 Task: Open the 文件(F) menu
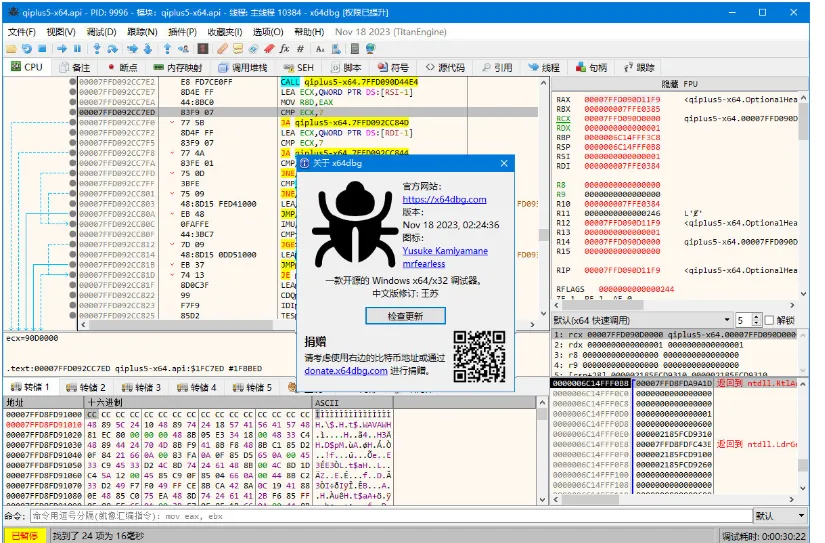coord(22,32)
